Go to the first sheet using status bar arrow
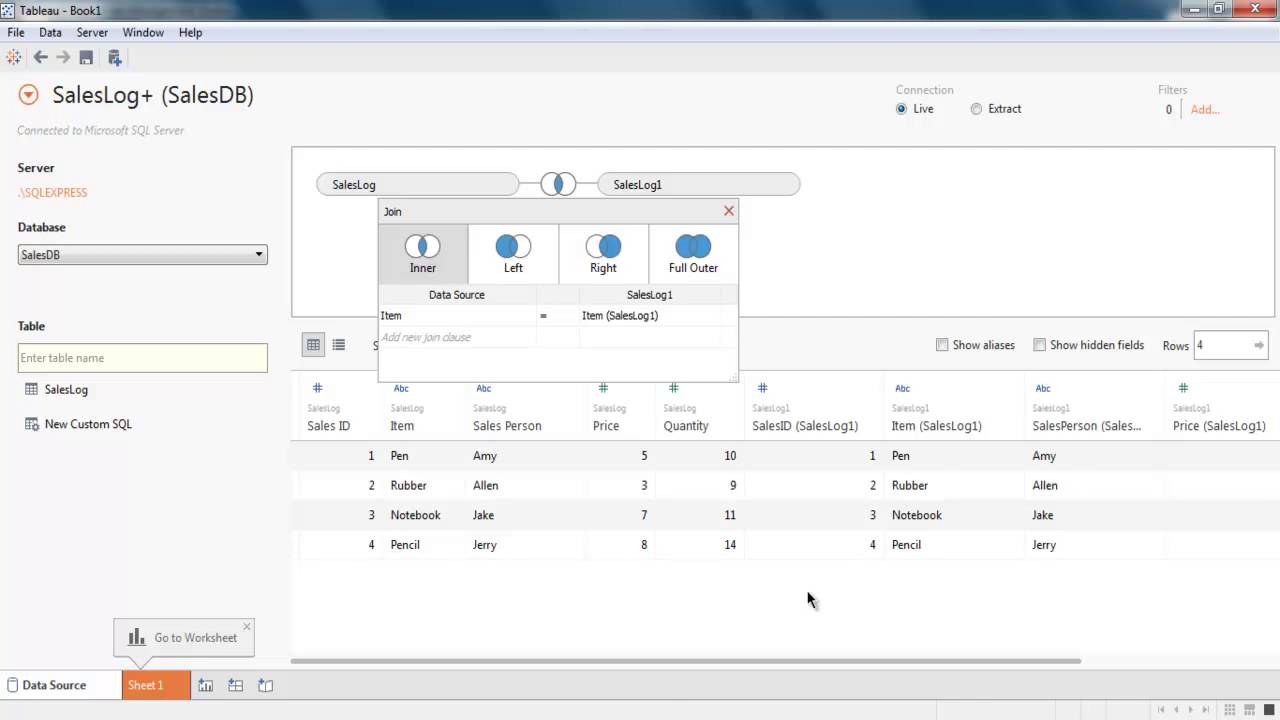1280x720 pixels. 1161,710
